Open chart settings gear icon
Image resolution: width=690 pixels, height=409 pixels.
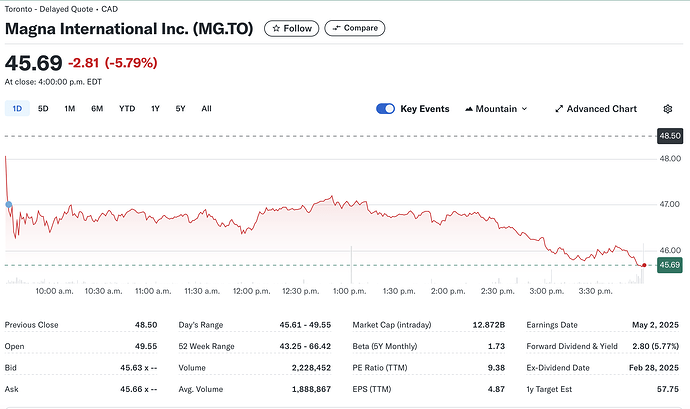click(x=668, y=109)
